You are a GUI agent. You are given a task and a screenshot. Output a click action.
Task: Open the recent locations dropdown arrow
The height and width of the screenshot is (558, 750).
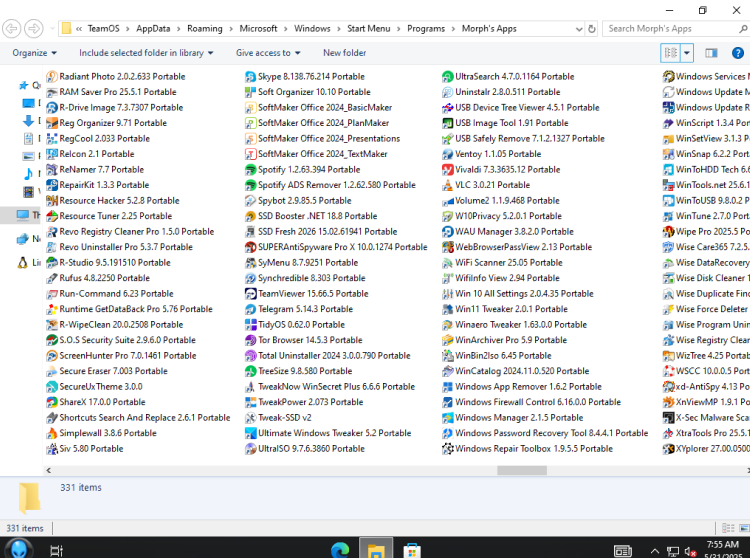coord(52,29)
